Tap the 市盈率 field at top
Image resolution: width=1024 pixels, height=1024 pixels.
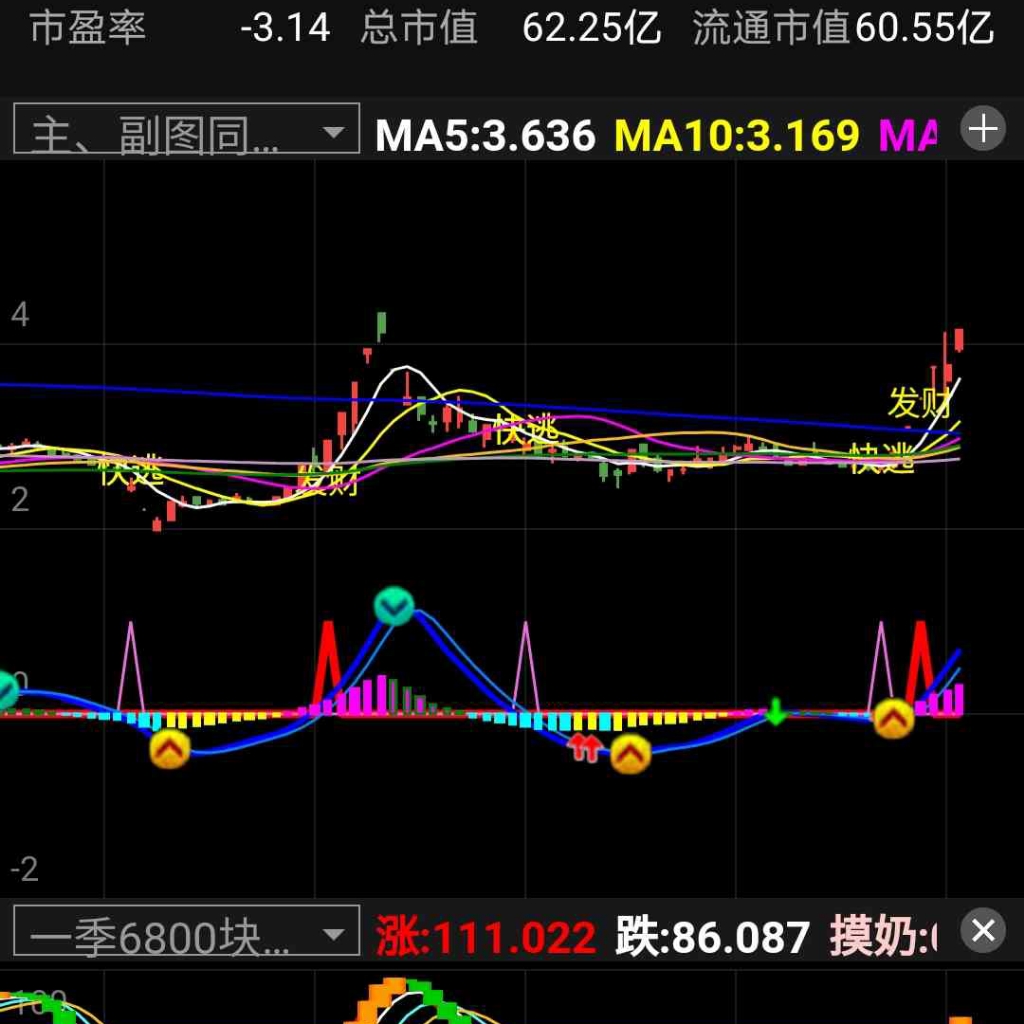(x=88, y=28)
